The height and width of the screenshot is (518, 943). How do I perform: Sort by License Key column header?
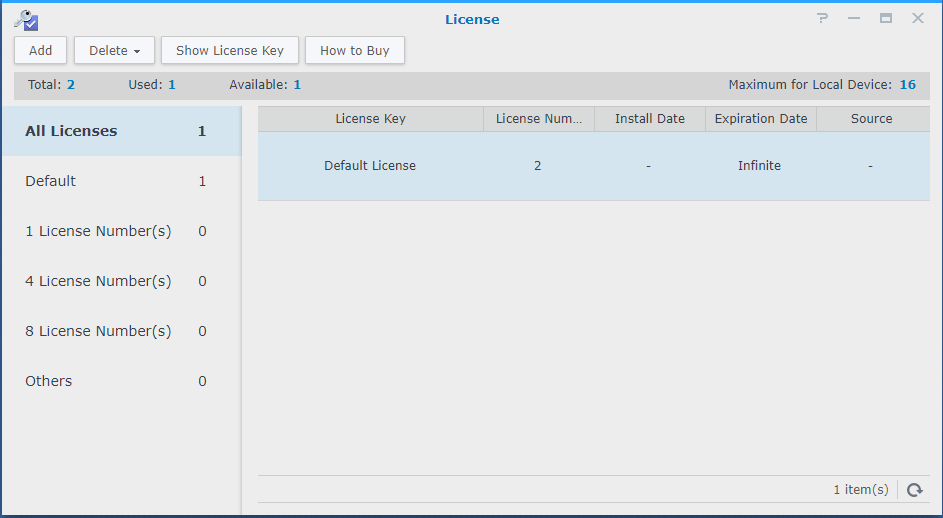coord(370,119)
